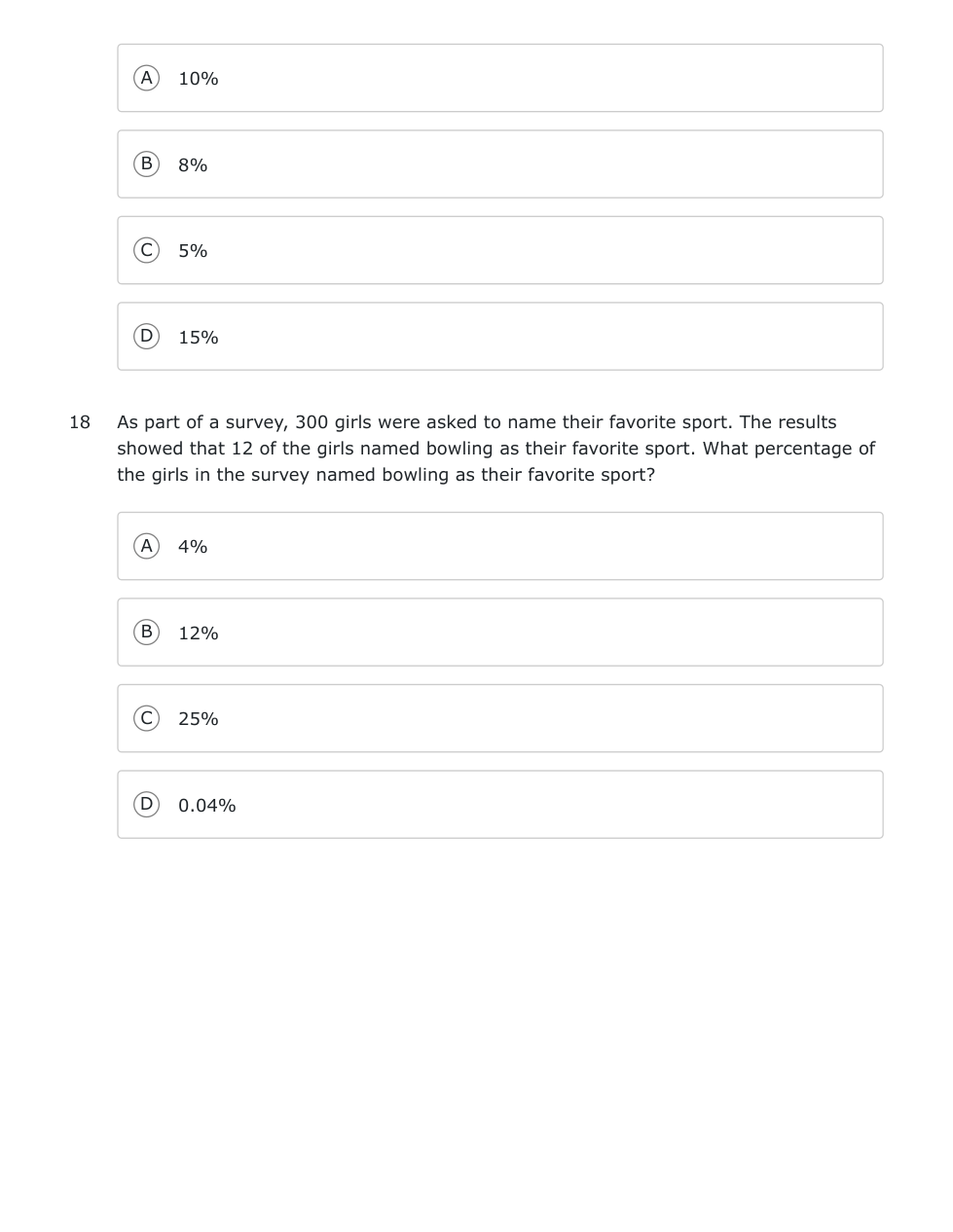Mark circle D next to 15%
This screenshot has width=953, height=1232.
point(146,337)
